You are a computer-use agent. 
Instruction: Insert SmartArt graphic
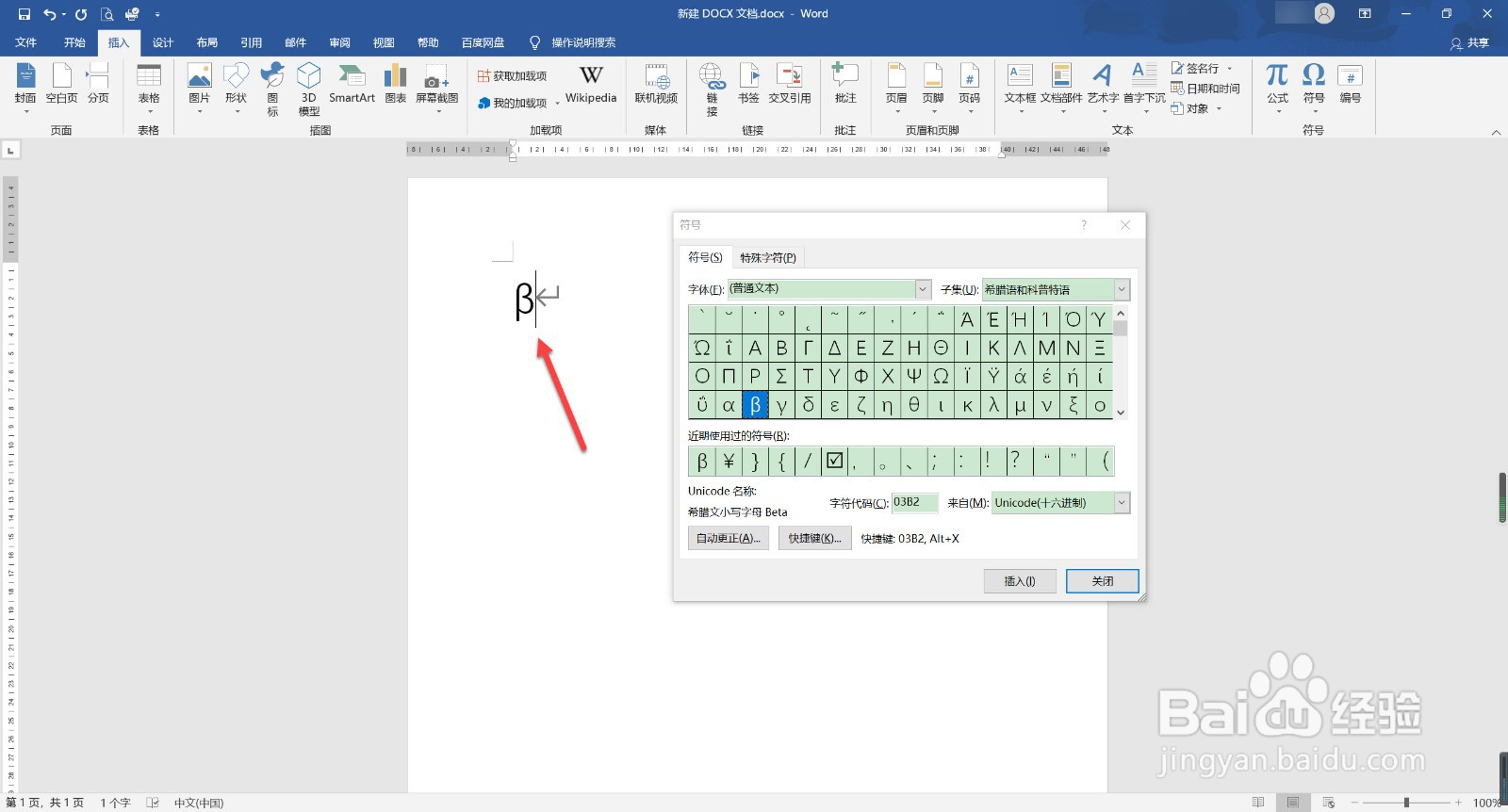pyautogui.click(x=352, y=85)
